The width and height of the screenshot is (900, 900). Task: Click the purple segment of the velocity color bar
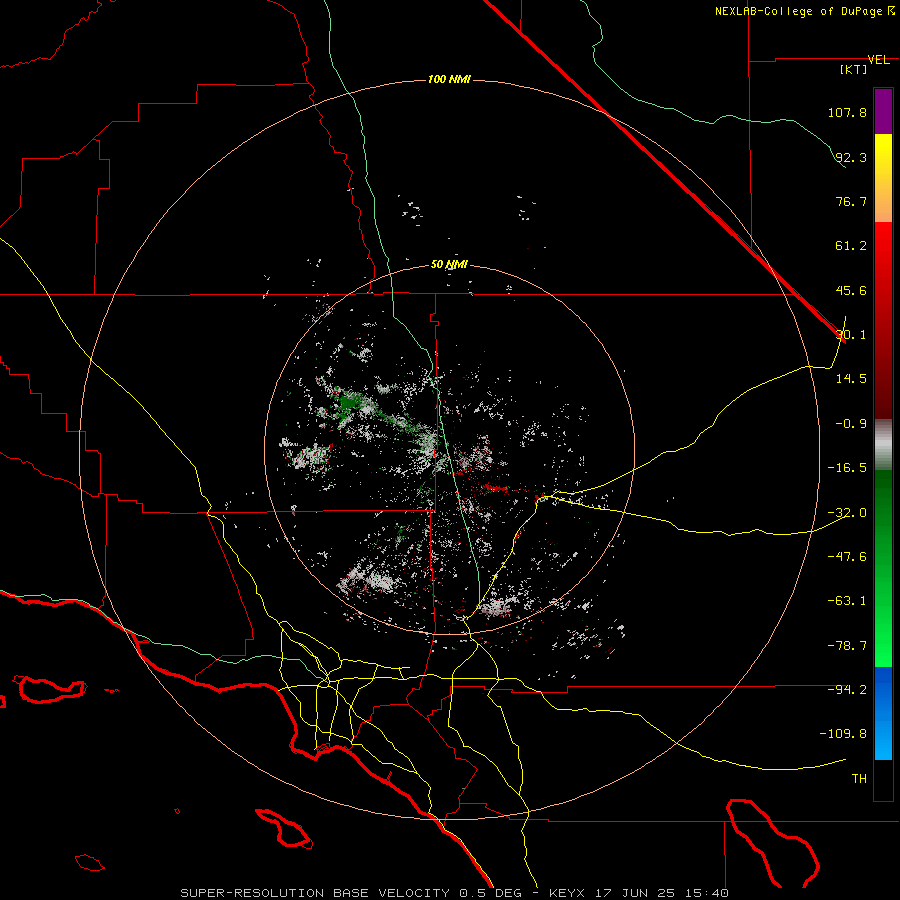click(x=883, y=111)
